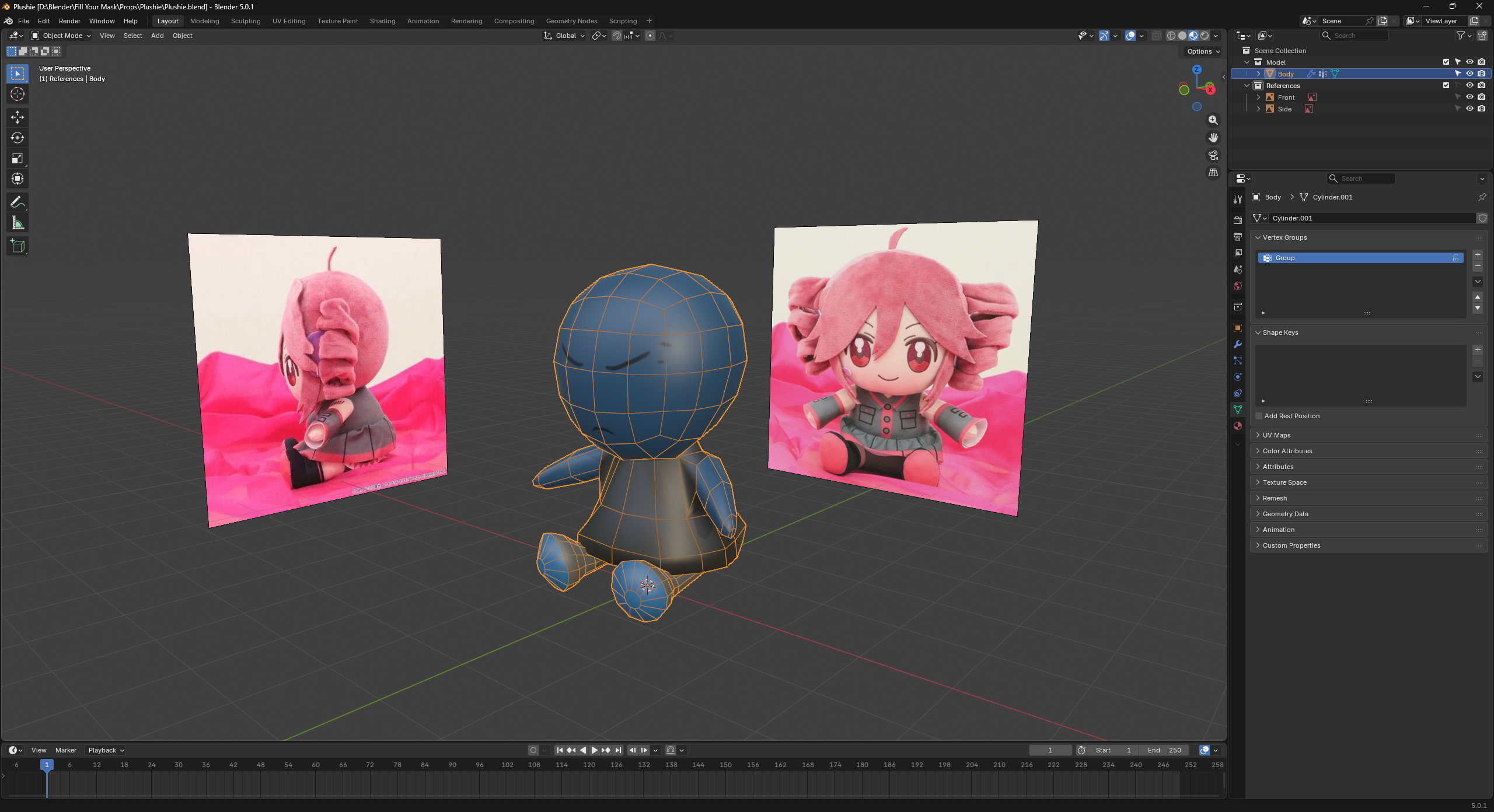Add a new vertex group
This screenshot has height=812, width=1494.
pos(1478,255)
